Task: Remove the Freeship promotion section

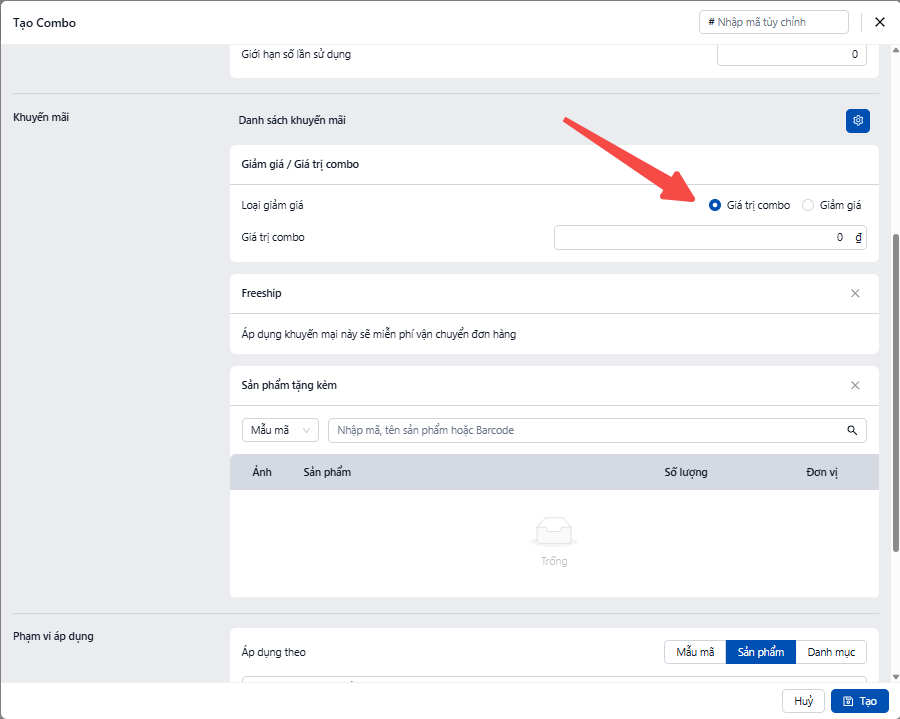Action: (x=855, y=294)
